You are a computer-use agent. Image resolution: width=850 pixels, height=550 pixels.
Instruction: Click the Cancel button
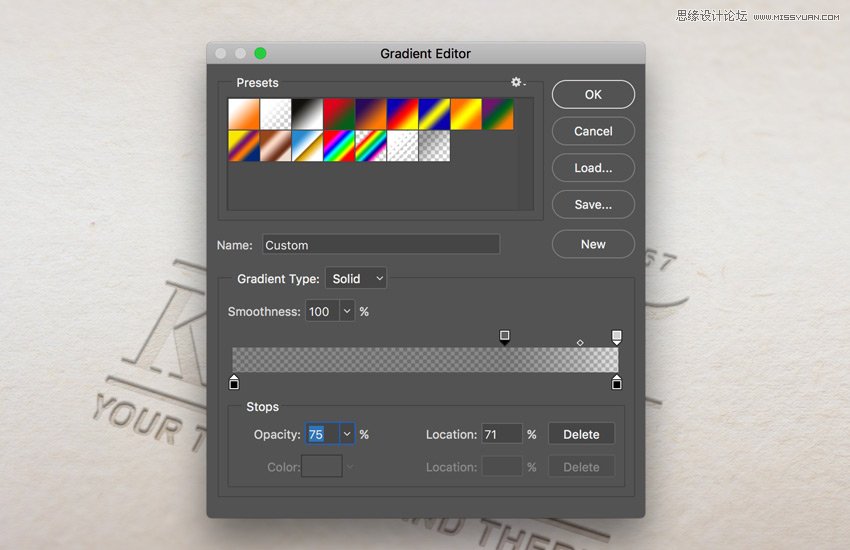pyautogui.click(x=593, y=131)
